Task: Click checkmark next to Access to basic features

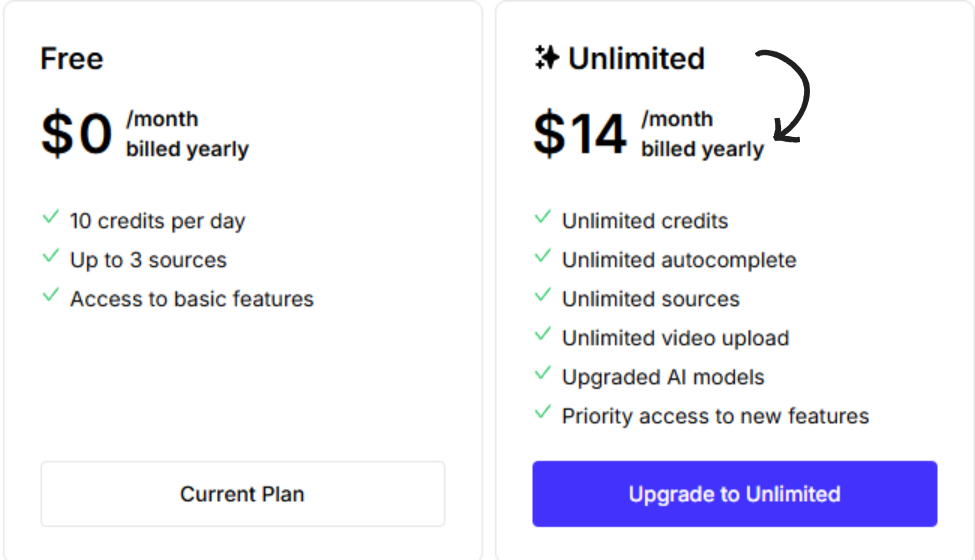Action: (x=51, y=296)
